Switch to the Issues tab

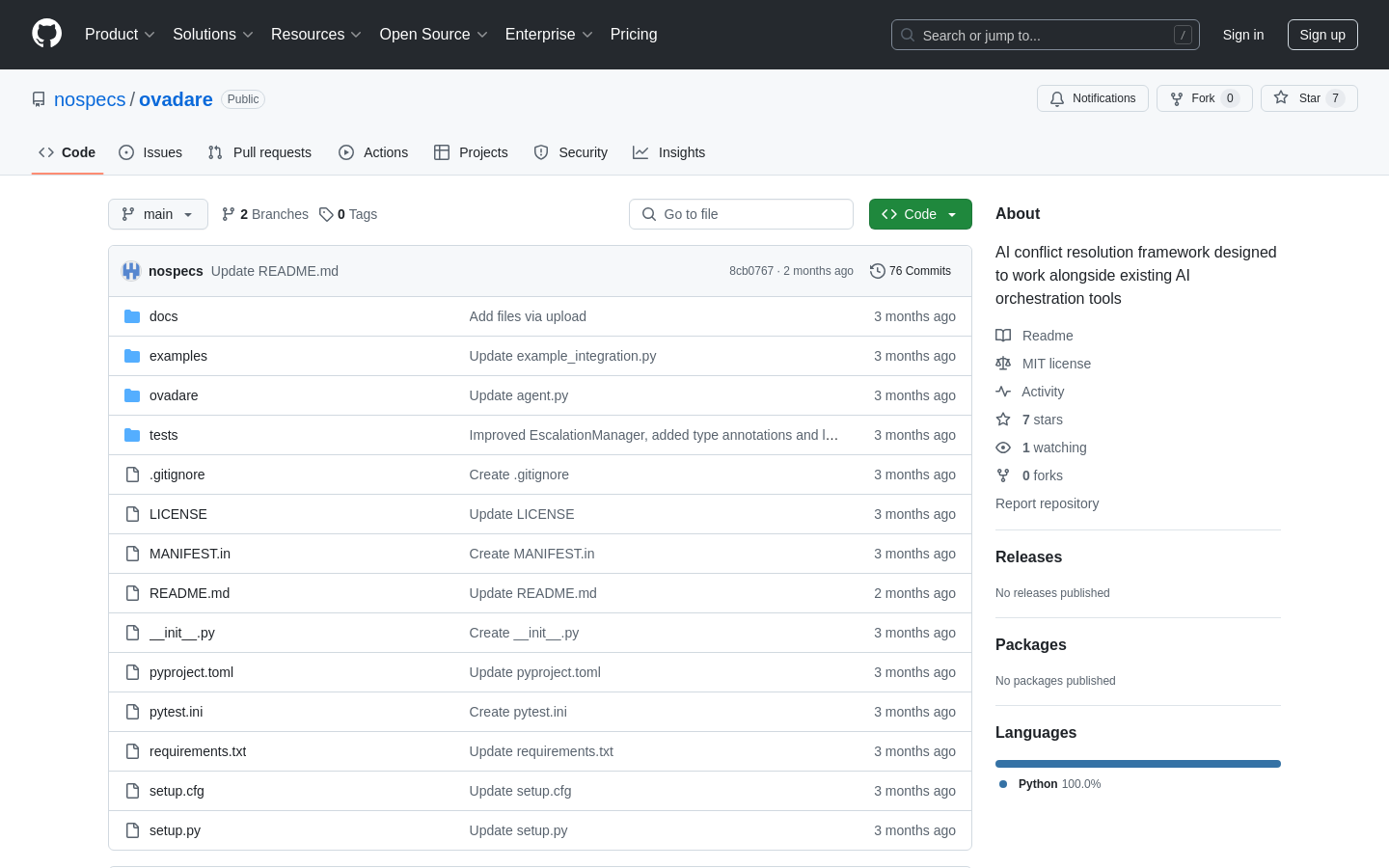click(150, 152)
